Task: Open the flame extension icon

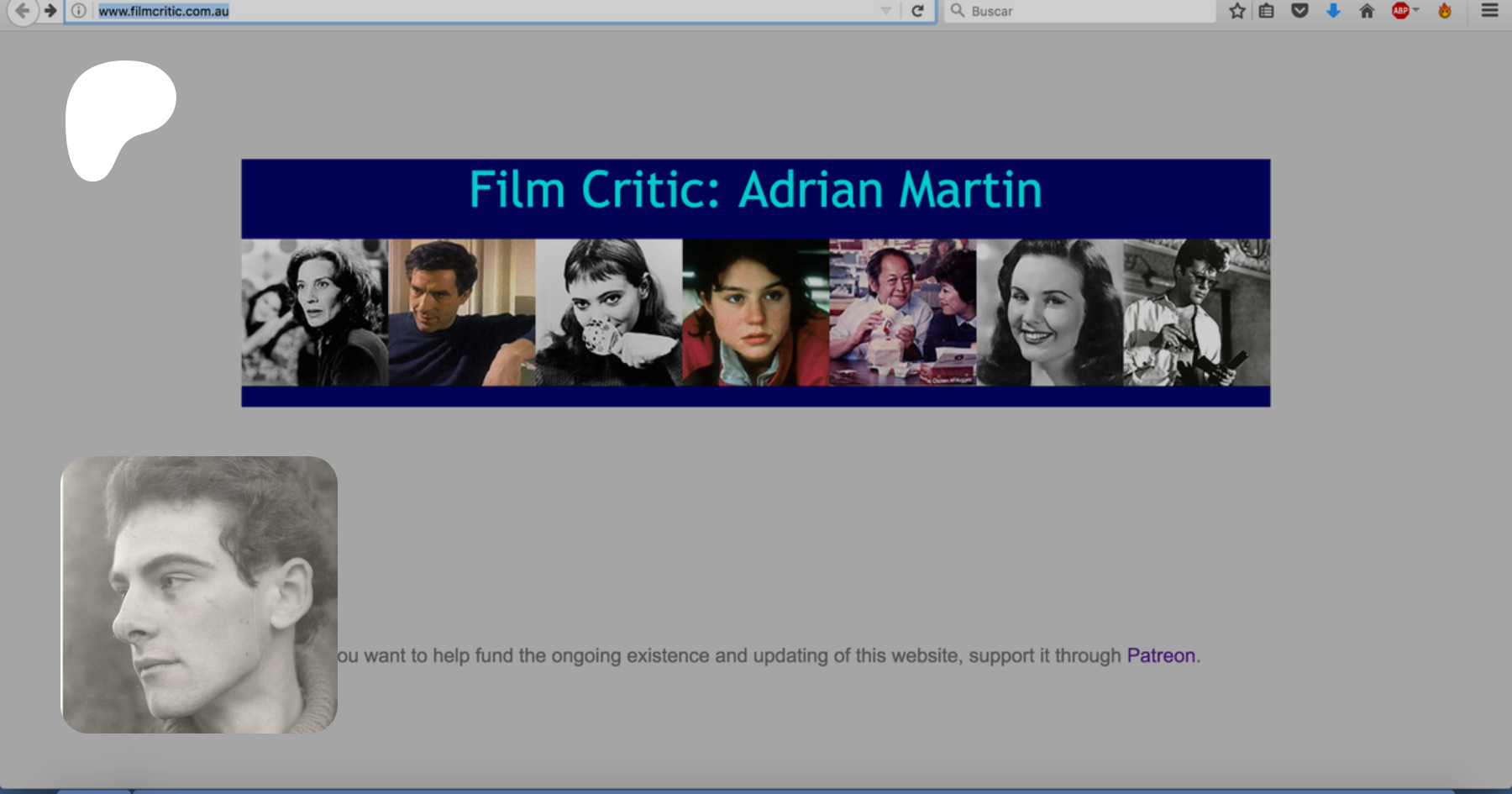Action: point(1445,11)
